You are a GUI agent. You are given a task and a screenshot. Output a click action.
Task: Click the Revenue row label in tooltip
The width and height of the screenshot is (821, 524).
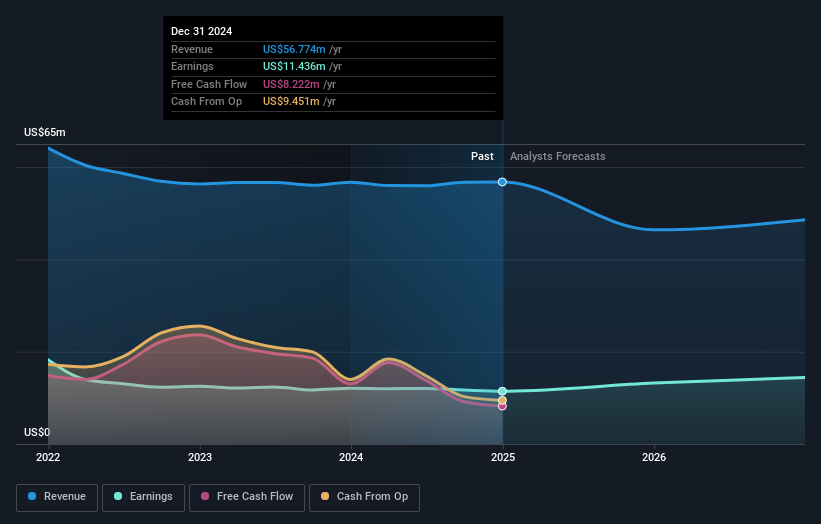[x=192, y=49]
